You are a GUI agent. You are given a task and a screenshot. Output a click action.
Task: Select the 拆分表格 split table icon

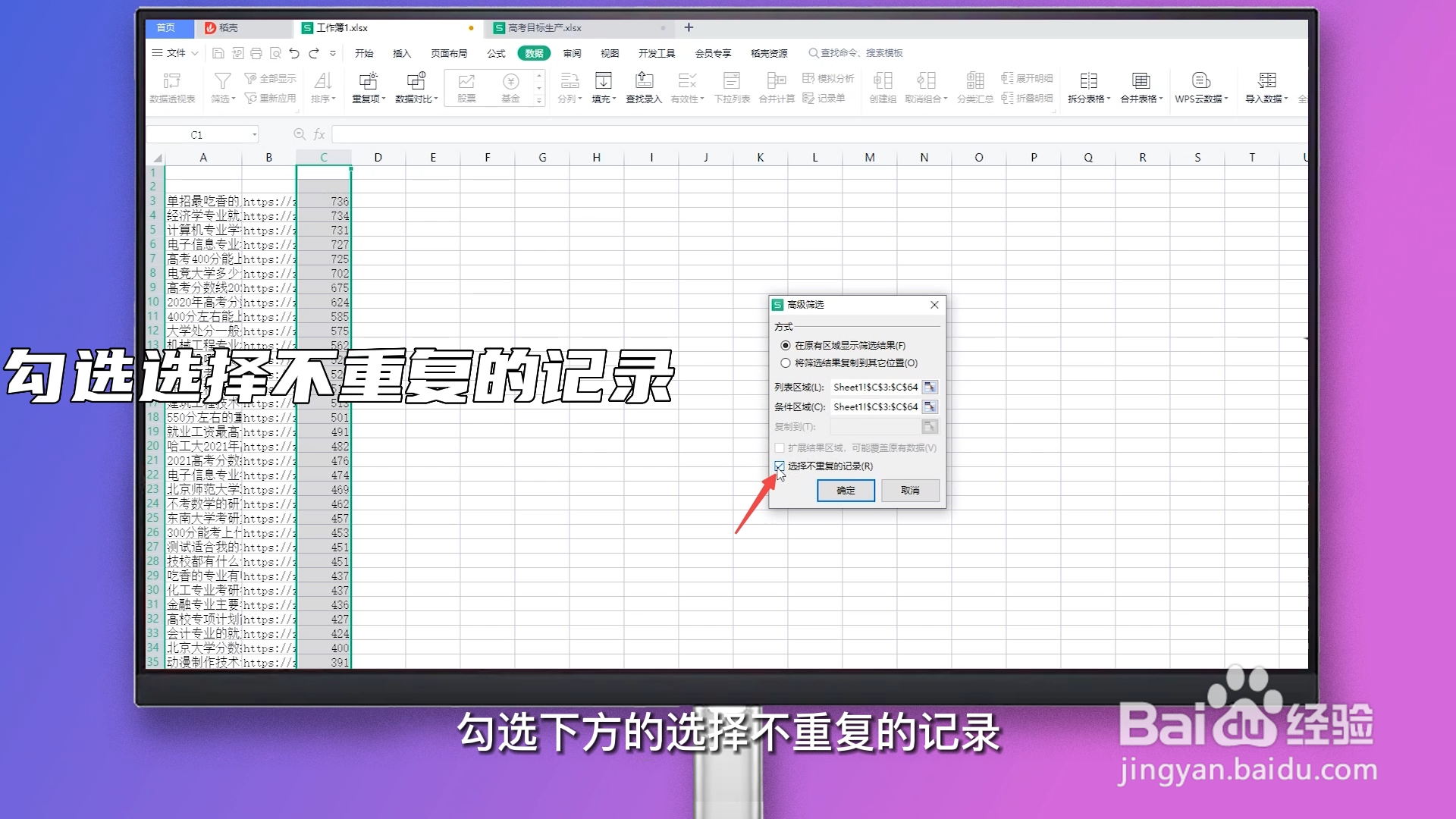point(1088,87)
